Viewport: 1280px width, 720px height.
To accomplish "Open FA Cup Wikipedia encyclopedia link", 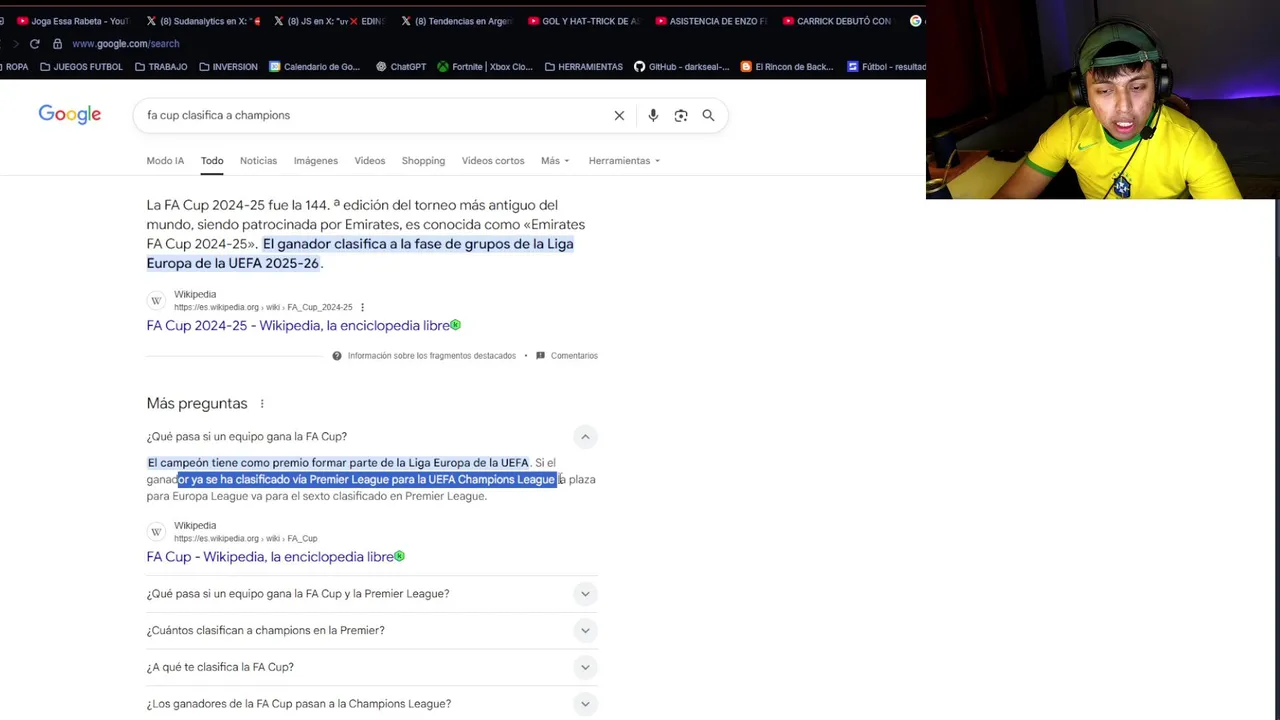I will point(270,556).
